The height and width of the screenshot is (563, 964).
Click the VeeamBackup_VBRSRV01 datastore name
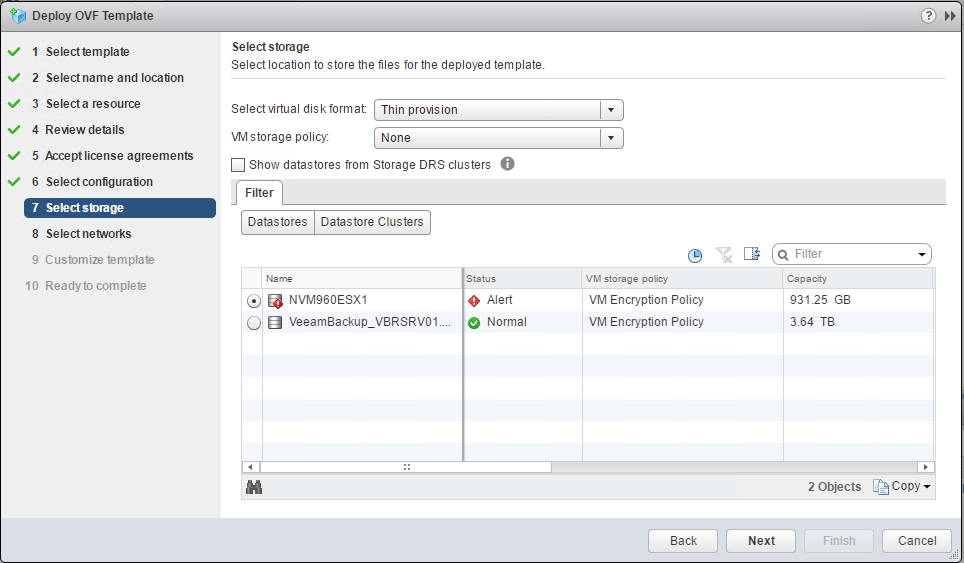pos(369,322)
